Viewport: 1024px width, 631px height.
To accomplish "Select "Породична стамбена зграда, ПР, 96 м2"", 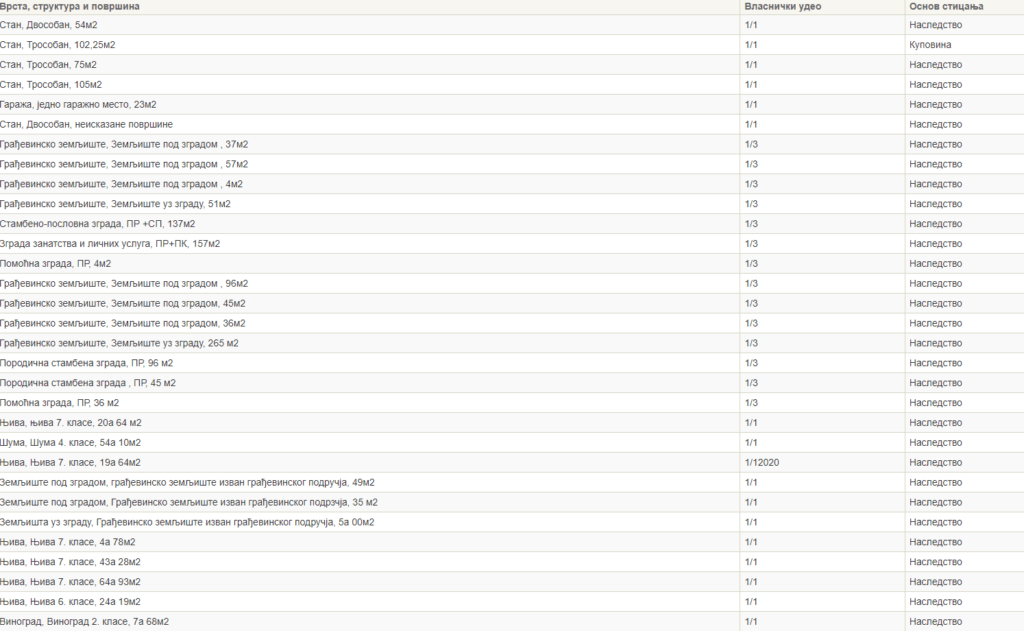I will click(x=86, y=363).
